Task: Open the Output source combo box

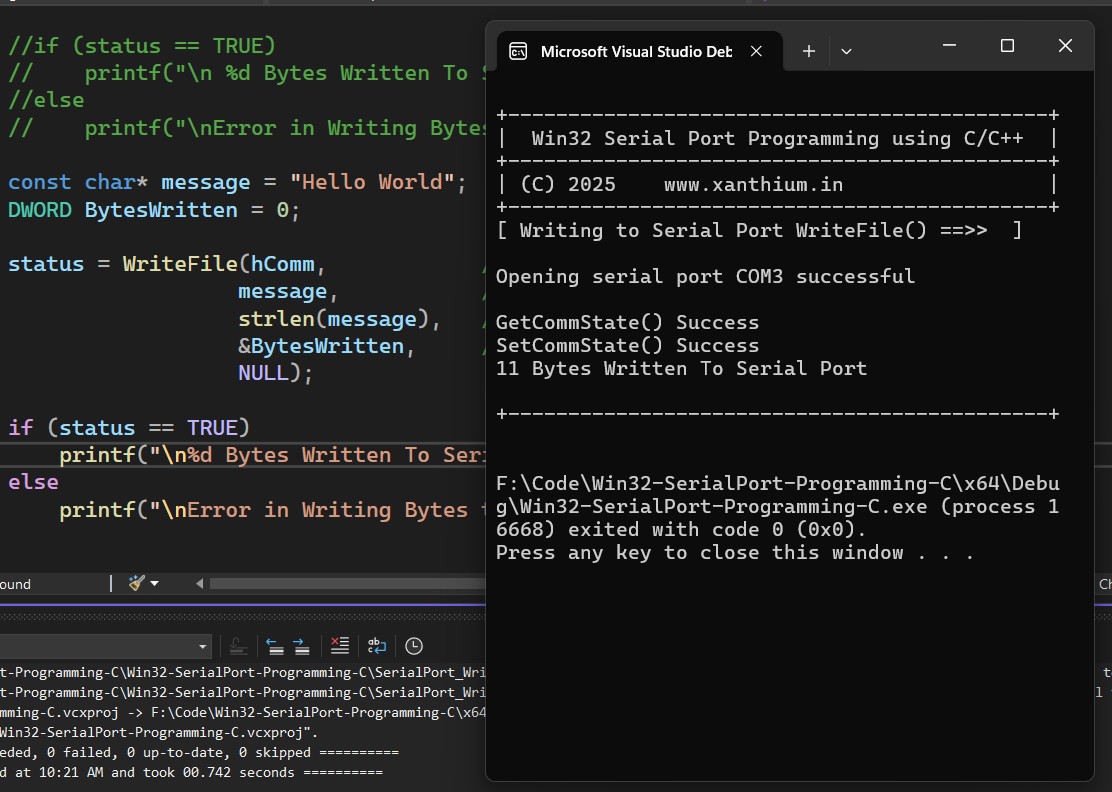Action: coord(105,646)
